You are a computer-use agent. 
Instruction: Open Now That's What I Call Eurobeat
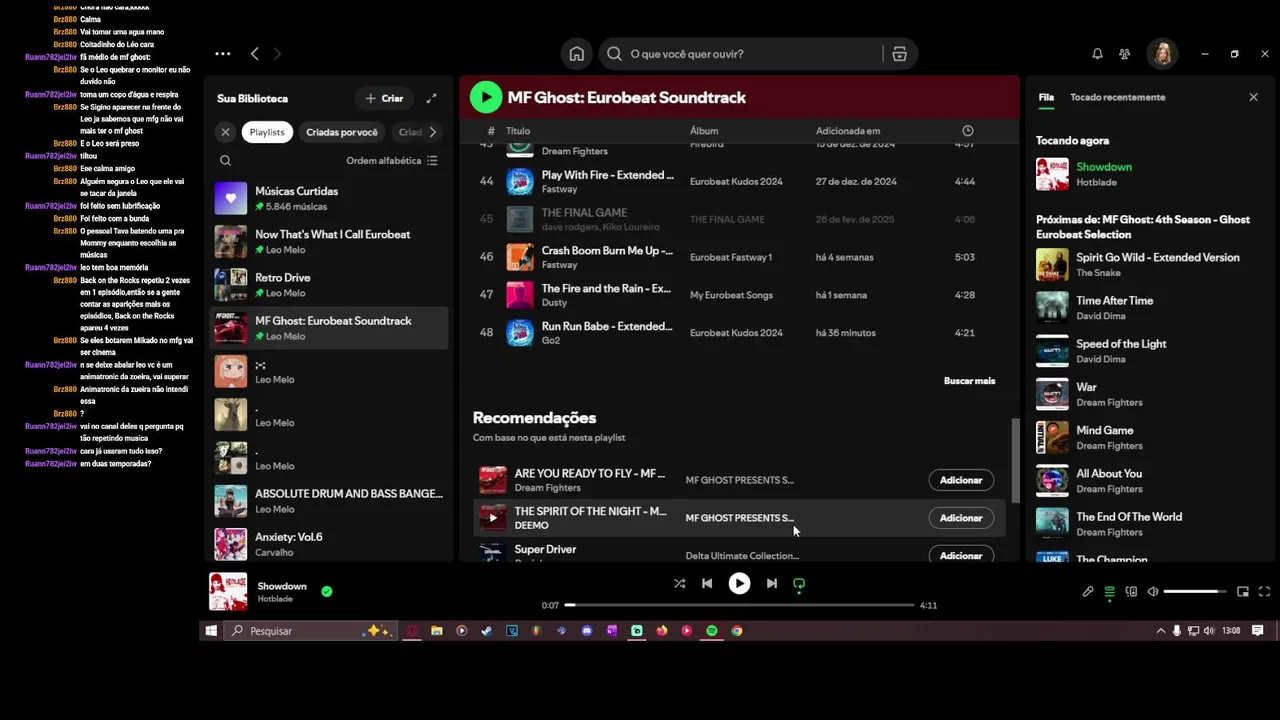330,241
